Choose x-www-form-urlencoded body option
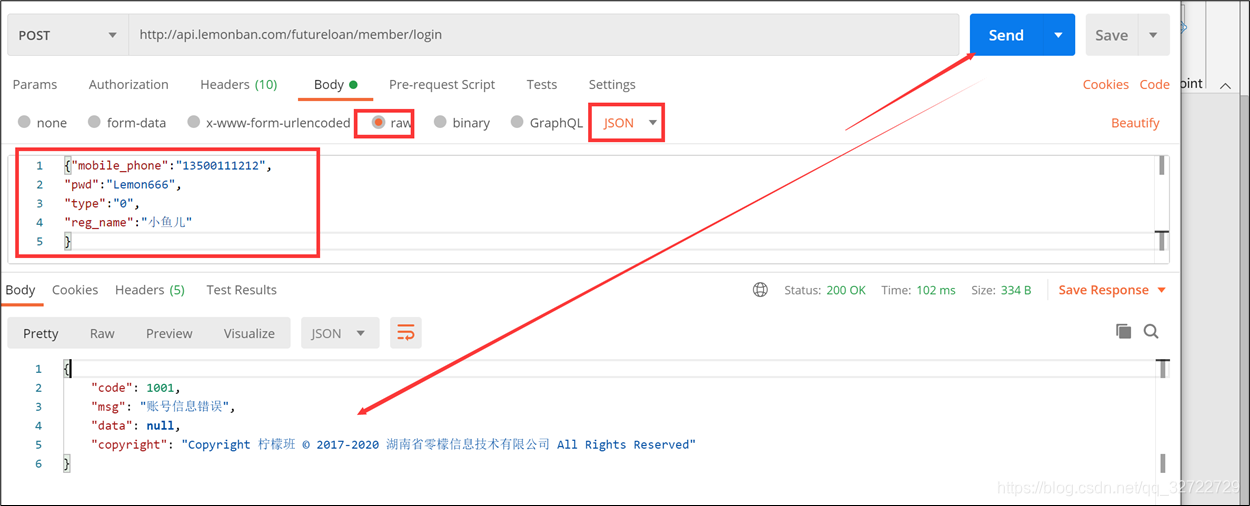Screen dimensions: 1250x506 coord(193,122)
